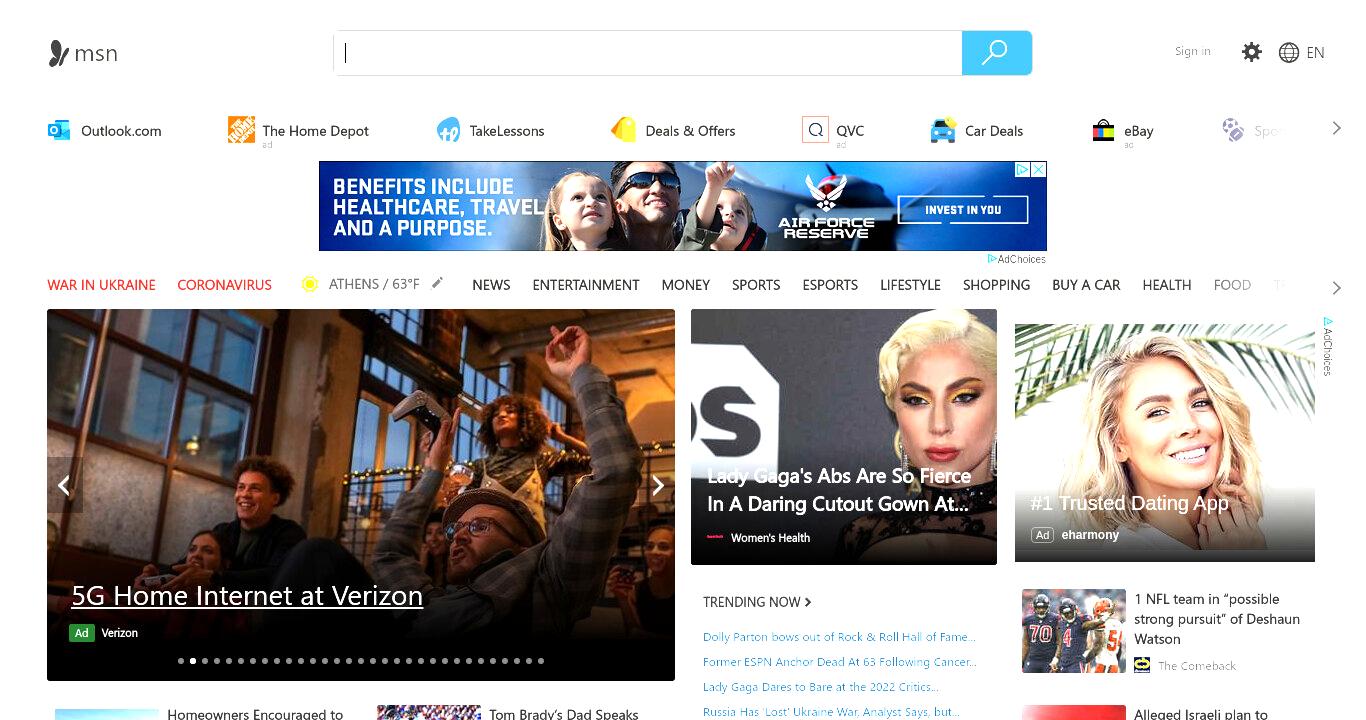1366x720 pixels.
Task: Select the first carousel indicator dot
Action: tap(181, 661)
